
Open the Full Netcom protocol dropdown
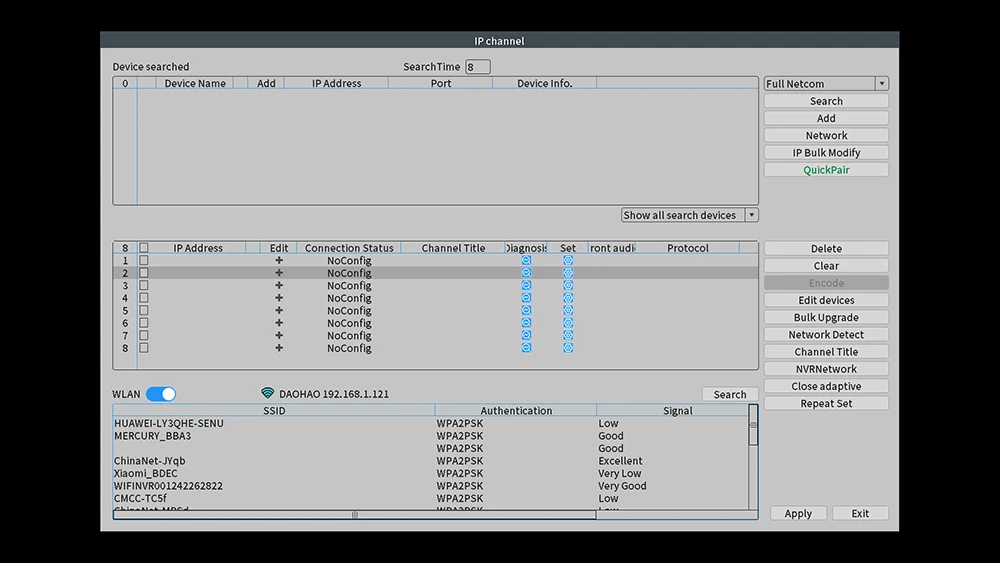tap(826, 84)
